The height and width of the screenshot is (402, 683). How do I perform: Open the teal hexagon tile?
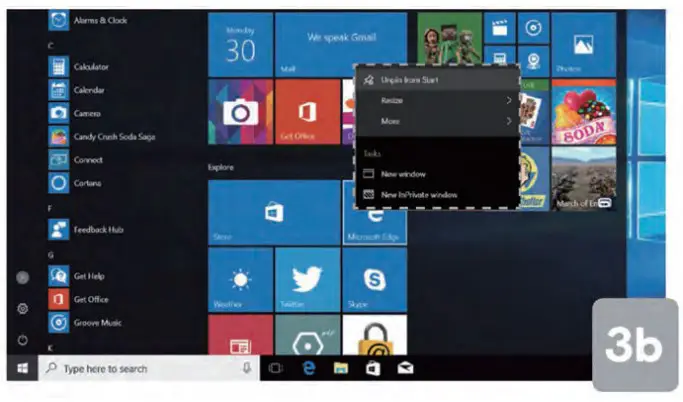[x=308, y=334]
